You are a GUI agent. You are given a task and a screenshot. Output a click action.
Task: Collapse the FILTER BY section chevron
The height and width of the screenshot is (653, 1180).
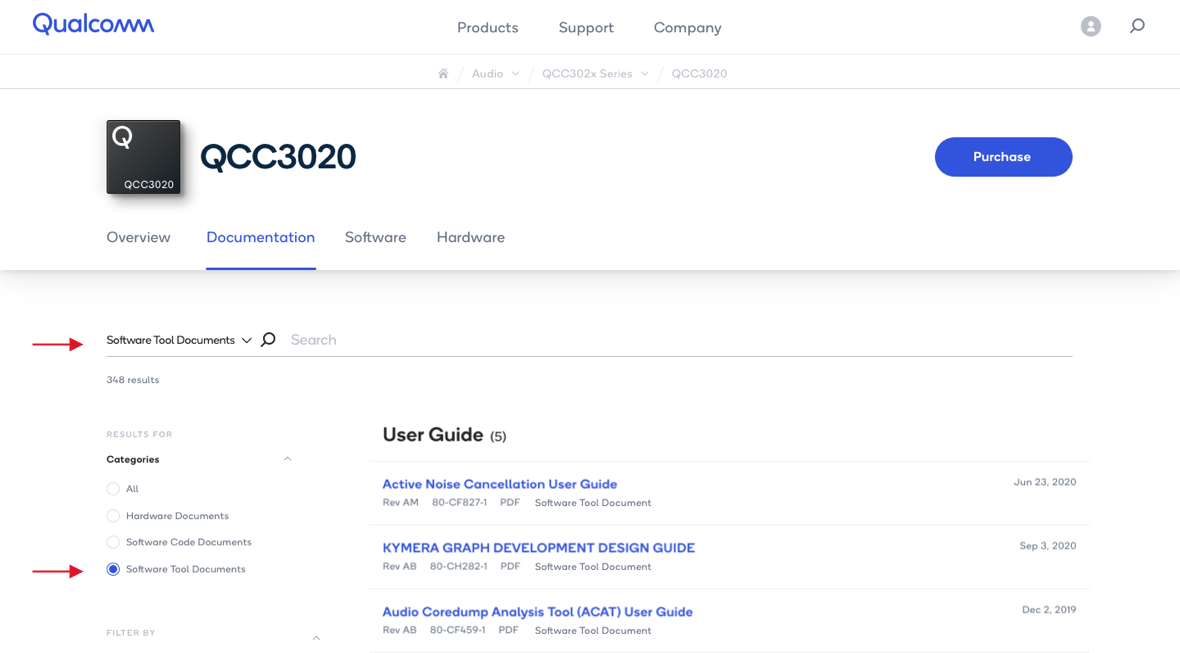click(316, 636)
